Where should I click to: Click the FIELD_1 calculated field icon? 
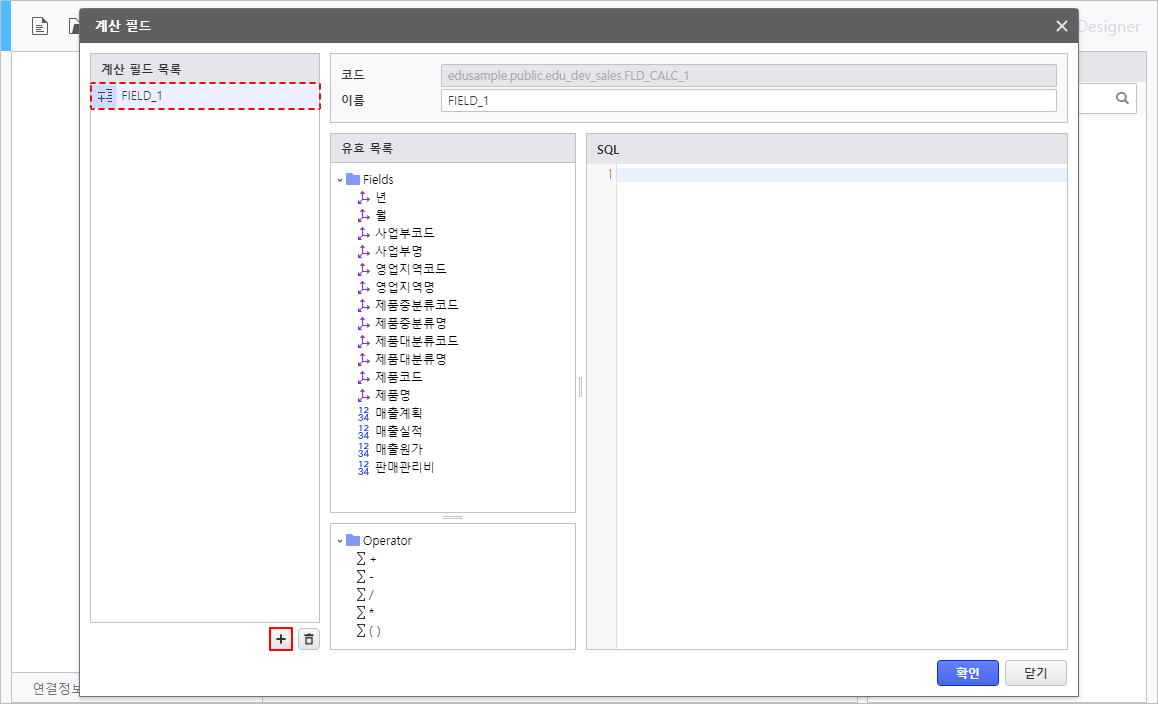[x=106, y=96]
